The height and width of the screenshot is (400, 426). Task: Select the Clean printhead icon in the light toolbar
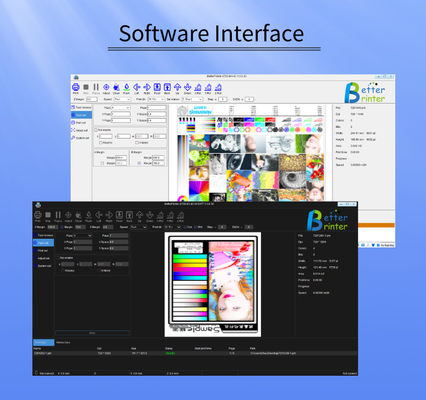click(x=116, y=87)
